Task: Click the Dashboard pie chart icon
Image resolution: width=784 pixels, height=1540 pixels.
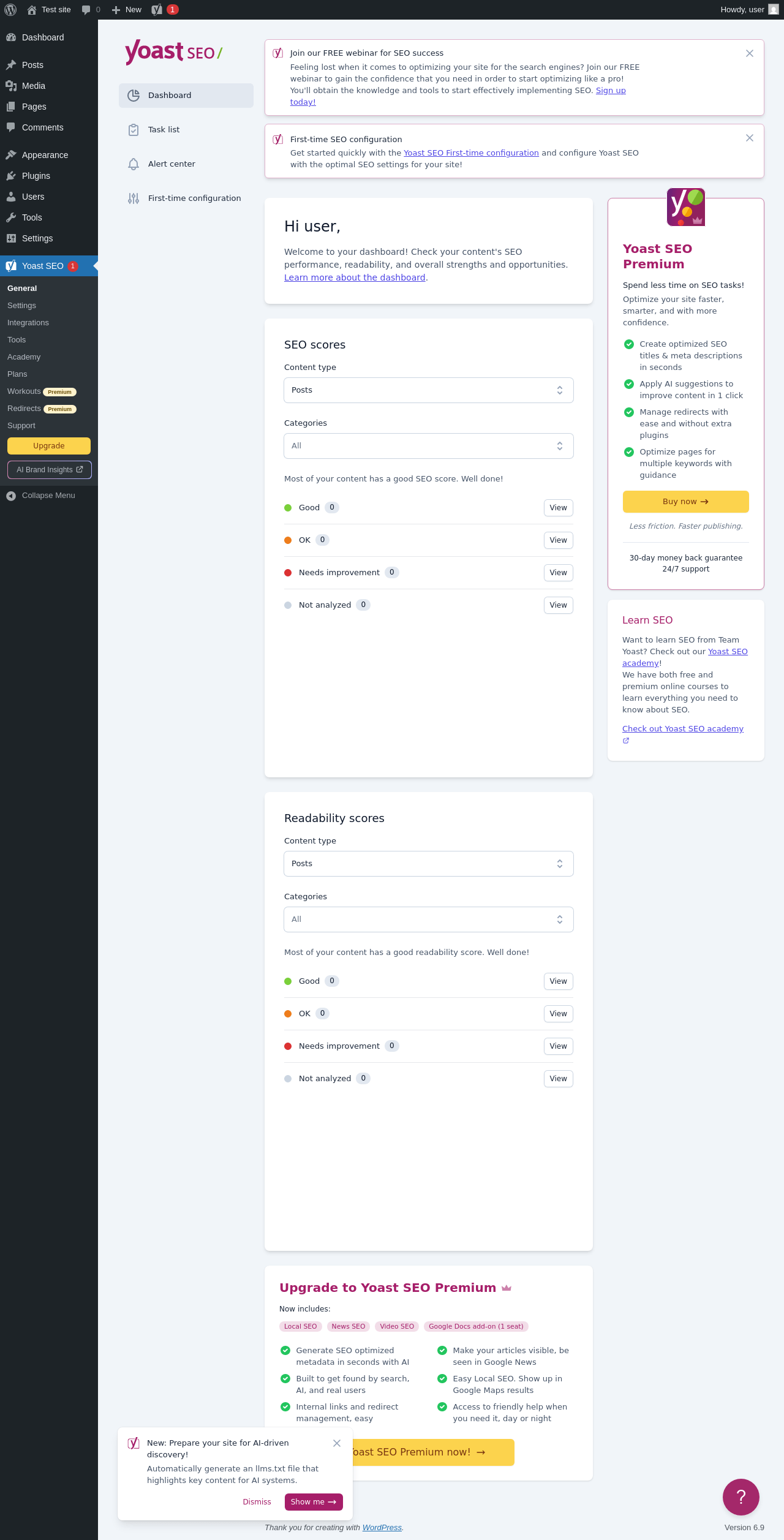Action: tap(134, 96)
